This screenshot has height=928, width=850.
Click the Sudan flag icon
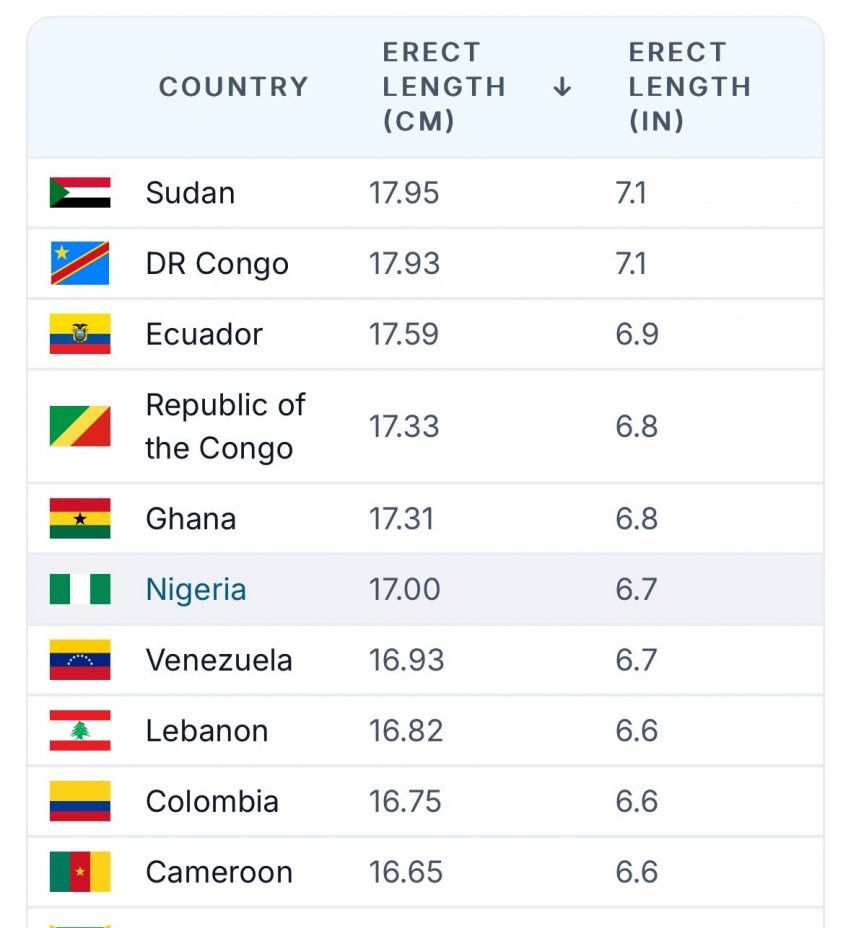80,192
